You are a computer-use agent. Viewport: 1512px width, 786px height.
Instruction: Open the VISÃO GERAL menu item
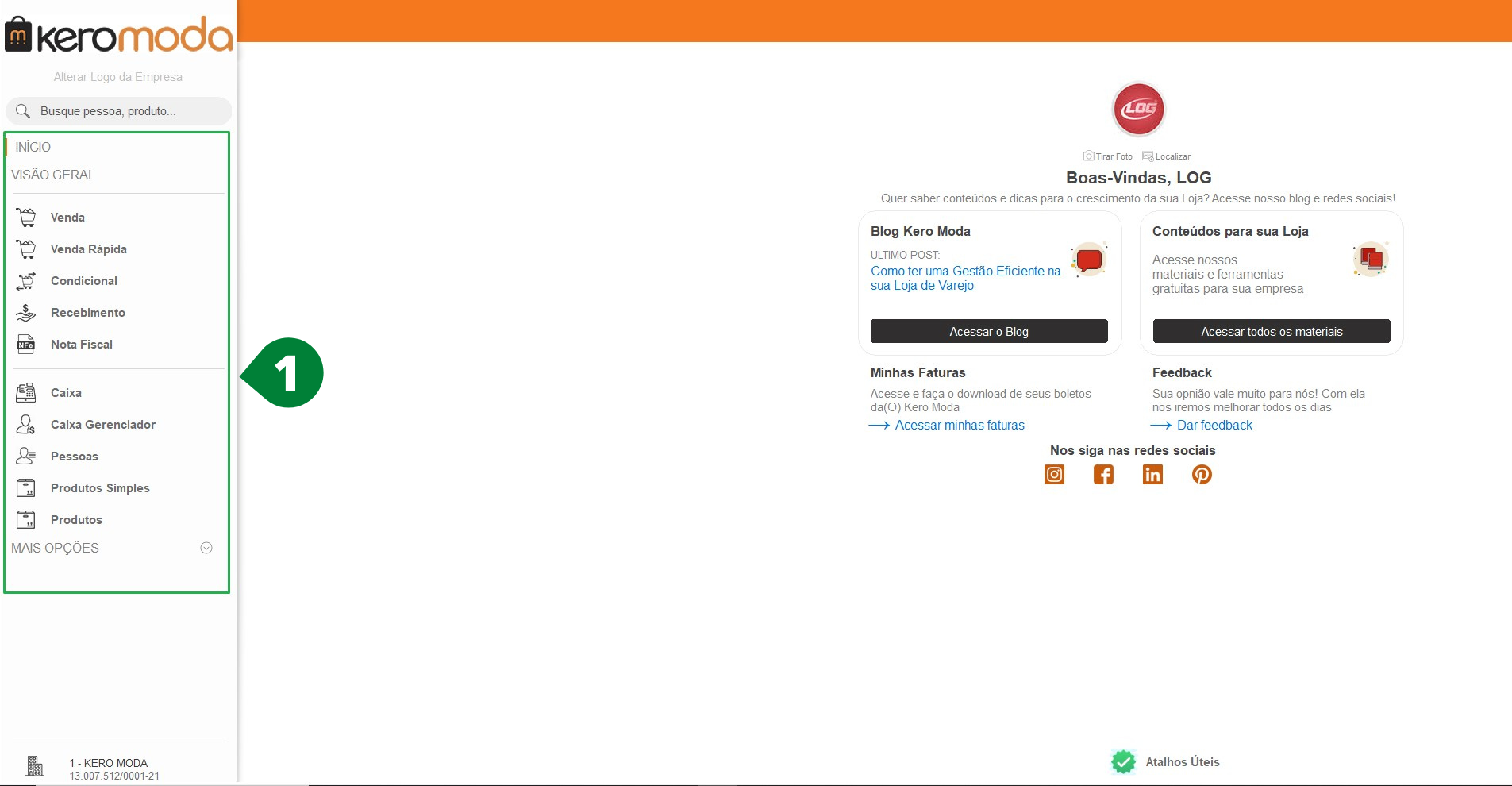coord(53,175)
